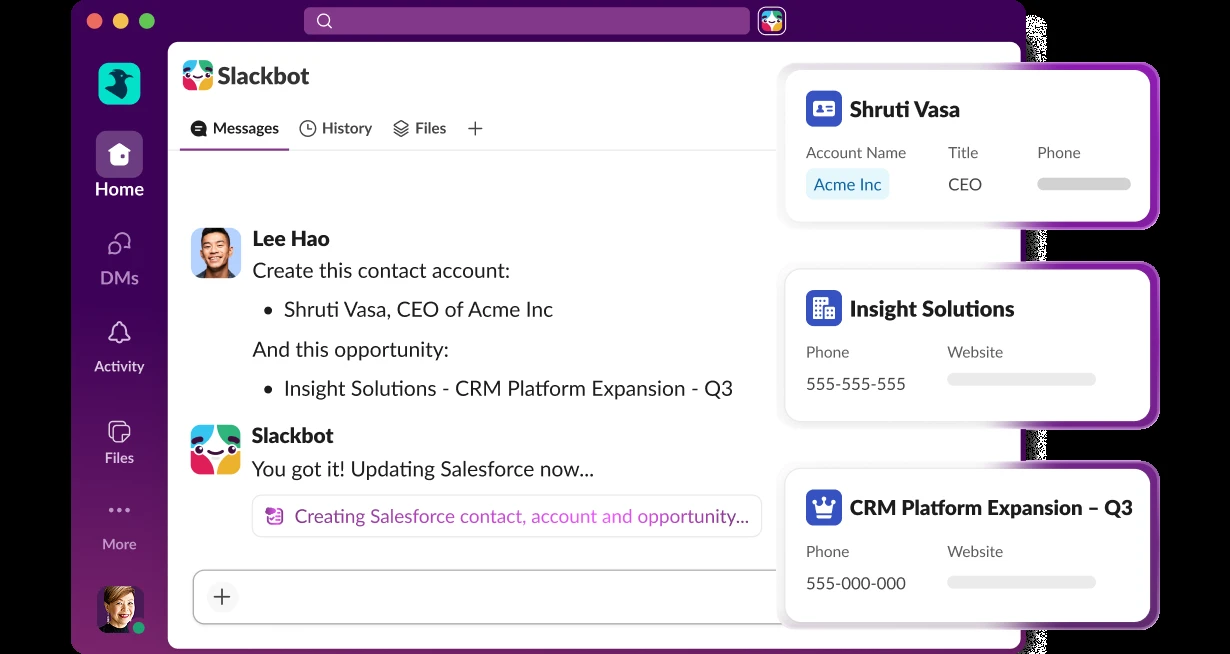This screenshot has height=654, width=1230.
Task: Click the contact icon on Shruti Vasa card
Action: pyautogui.click(x=824, y=109)
